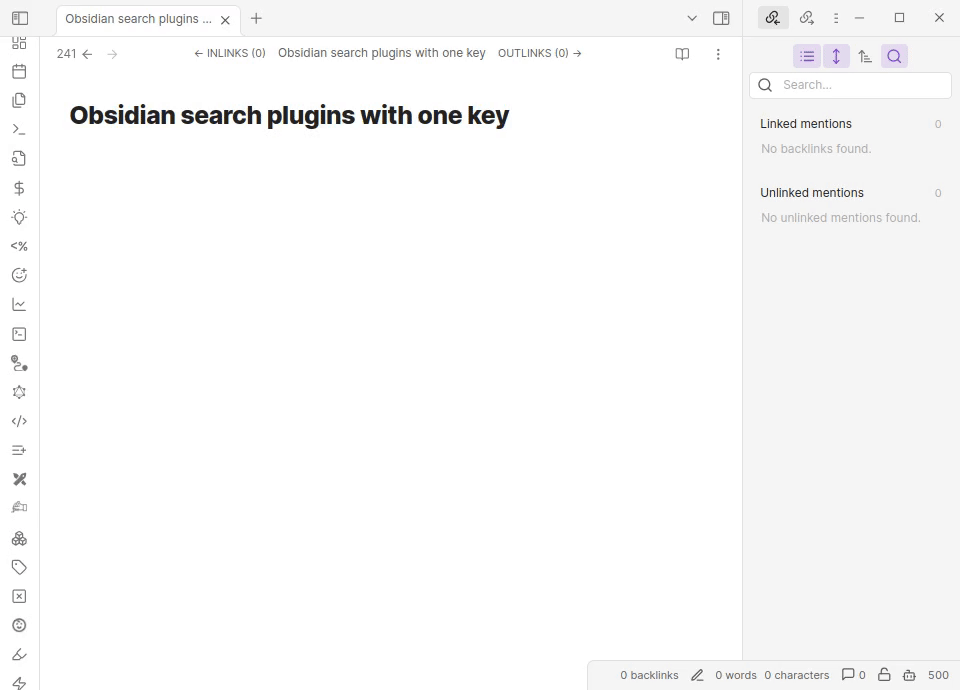Switch to the backlinks sidebar tab
The image size is (960, 690).
(773, 18)
